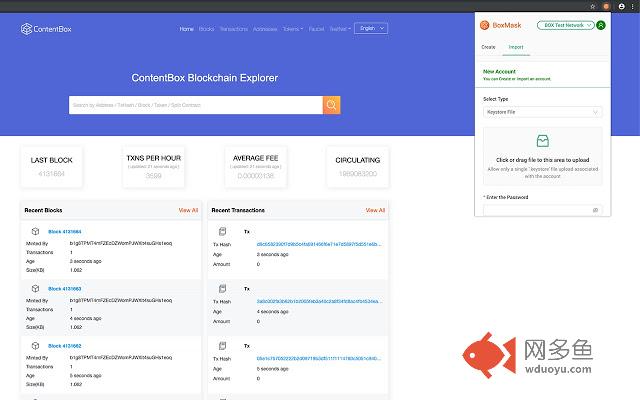
Task: Open the BOX Test Network selector
Action: tap(565, 25)
